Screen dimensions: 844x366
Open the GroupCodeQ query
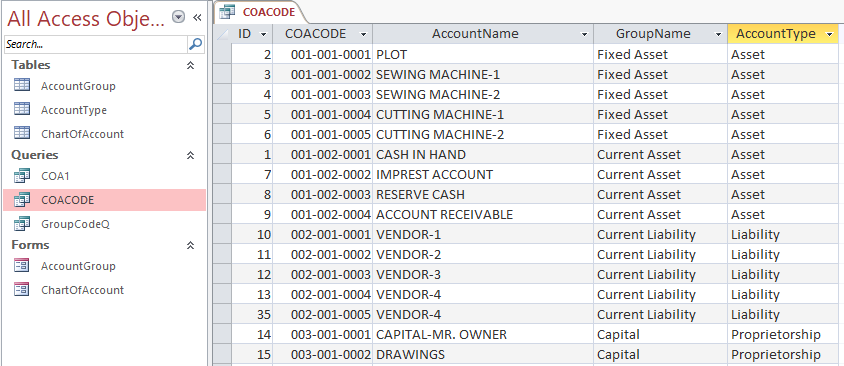(x=75, y=224)
